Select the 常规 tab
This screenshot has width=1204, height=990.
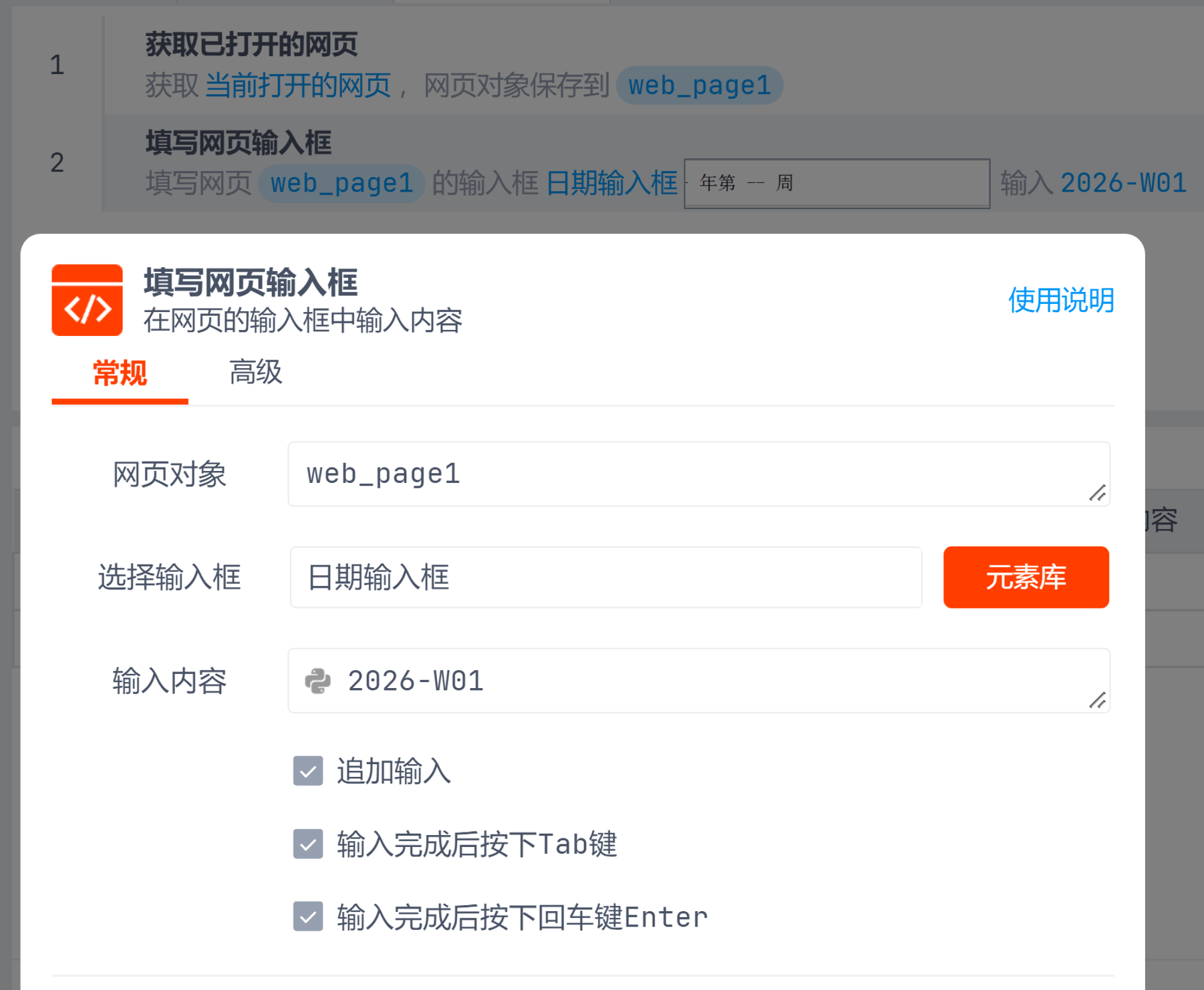click(x=120, y=372)
